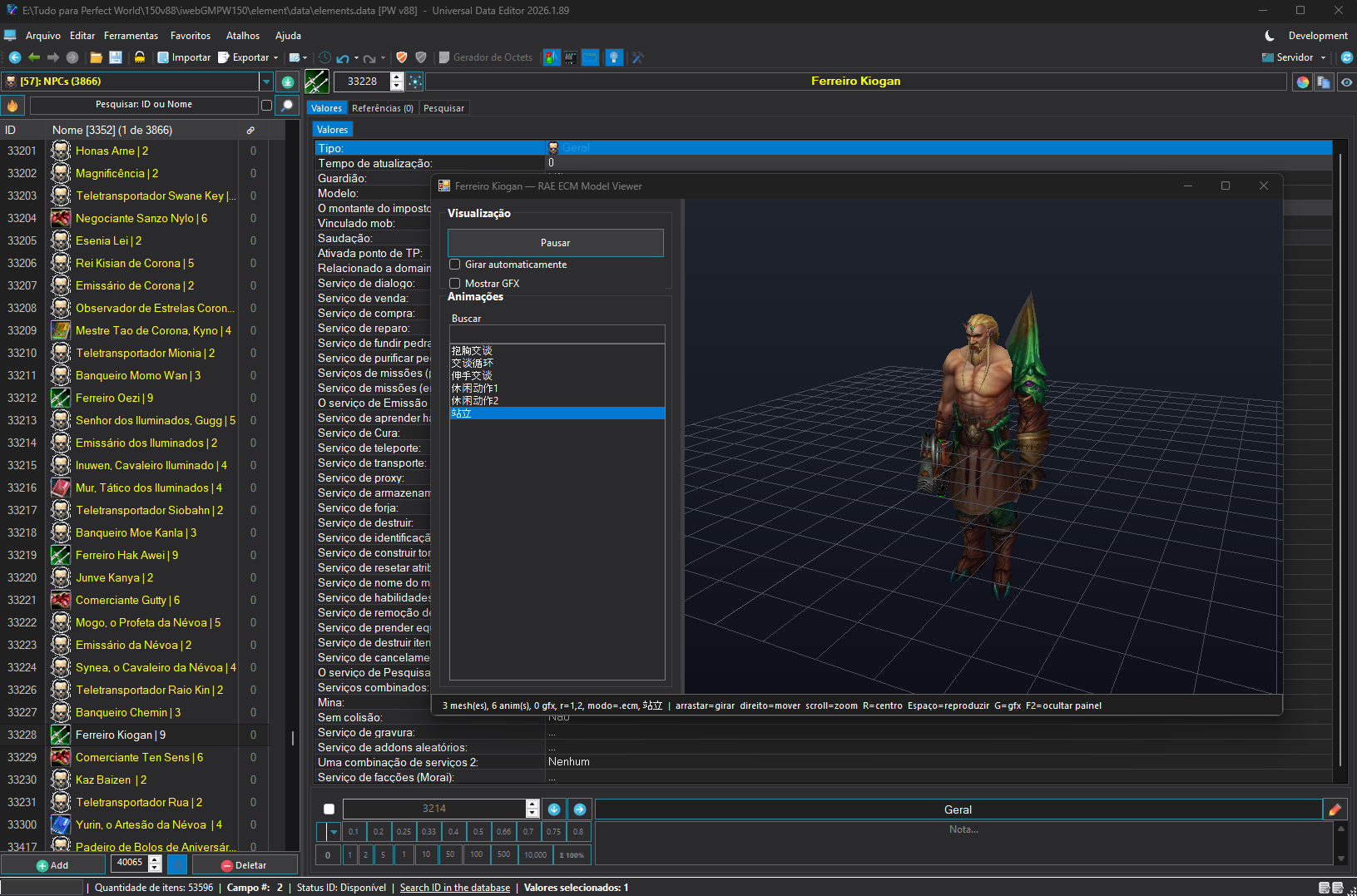Click the orange shield check icon

402,57
